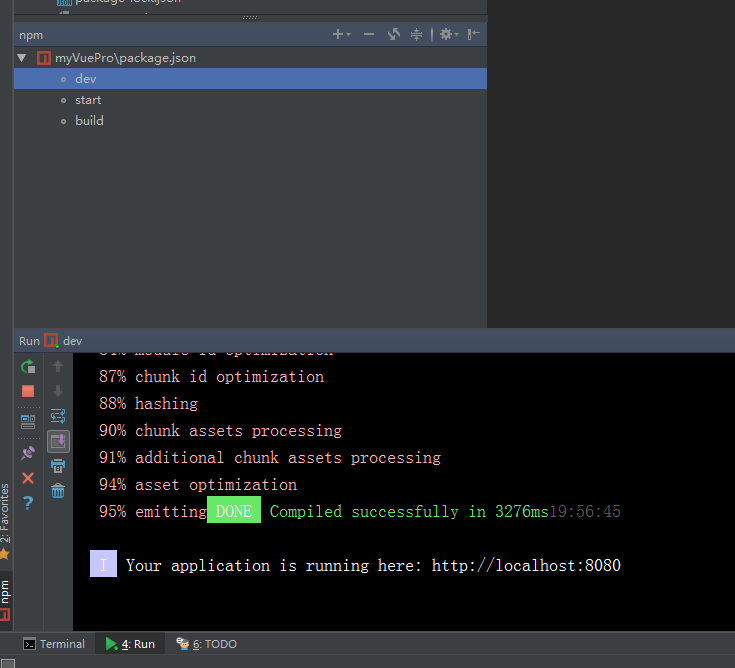The height and width of the screenshot is (668, 735).
Task: Click the plus add icon in npm panel
Action: 341,34
